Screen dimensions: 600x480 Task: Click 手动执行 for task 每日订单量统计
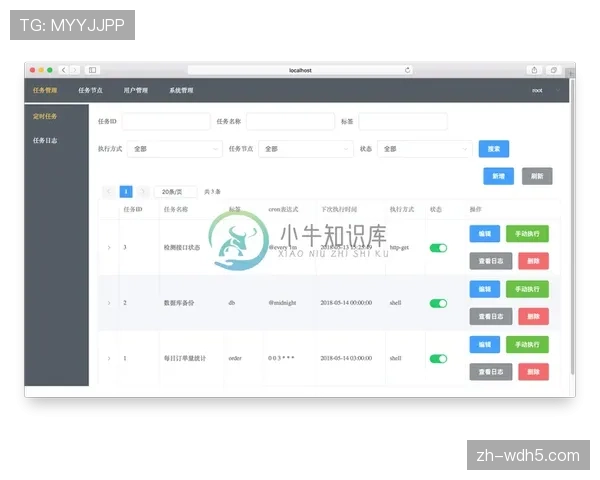click(527, 344)
